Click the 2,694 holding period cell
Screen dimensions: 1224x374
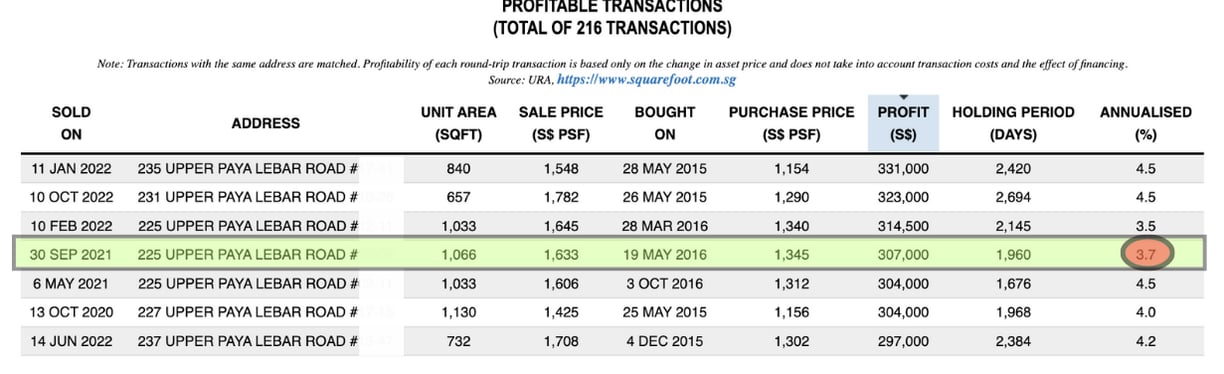1013,197
